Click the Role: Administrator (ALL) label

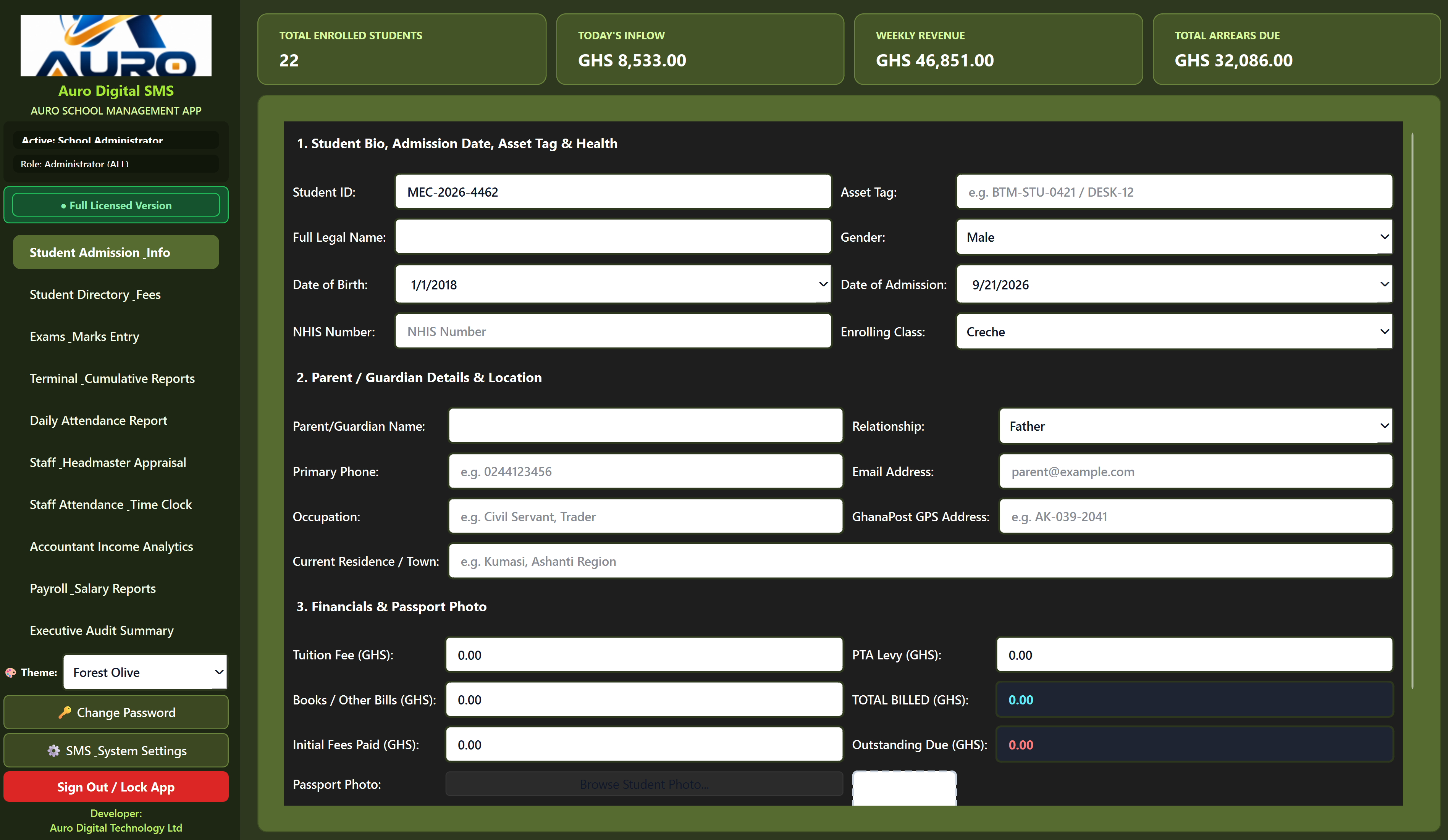click(116, 163)
